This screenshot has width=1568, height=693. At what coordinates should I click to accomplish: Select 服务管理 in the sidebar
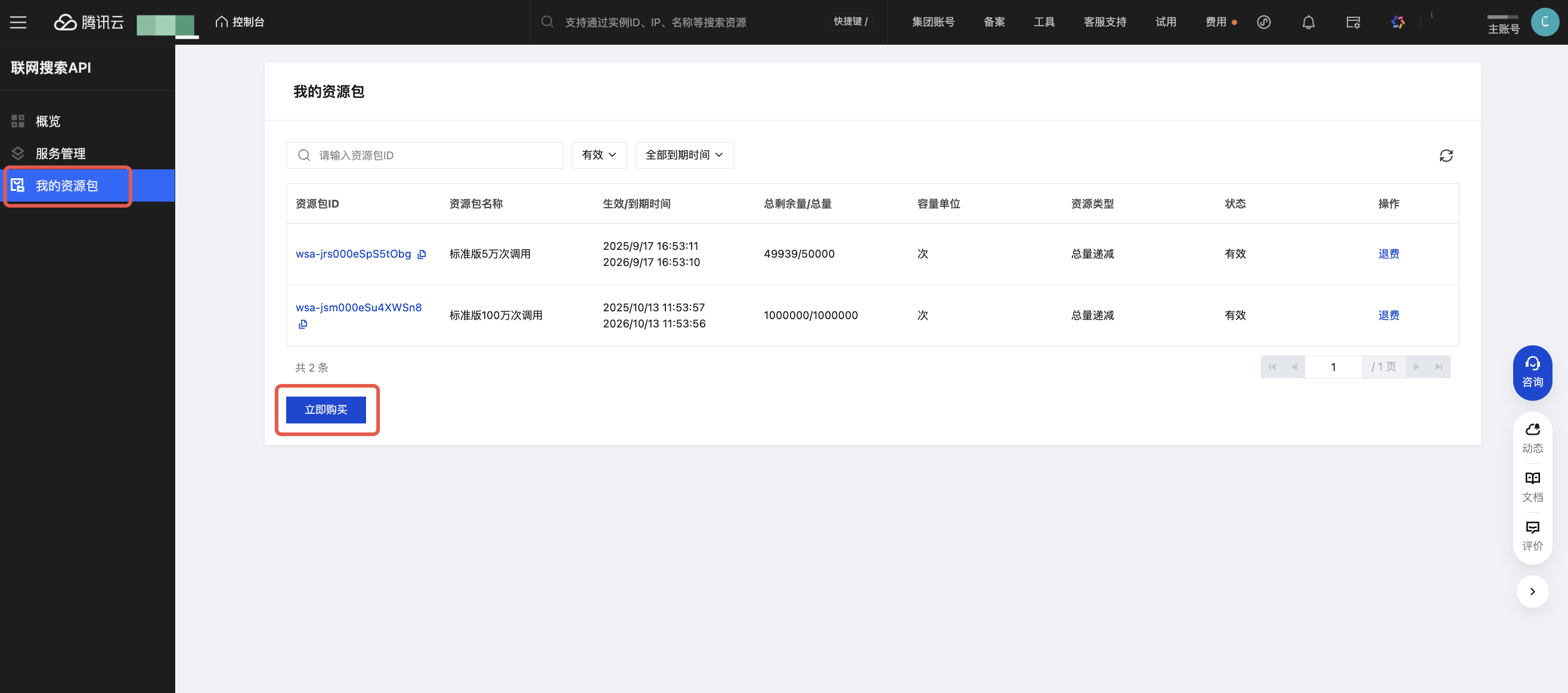coord(60,153)
